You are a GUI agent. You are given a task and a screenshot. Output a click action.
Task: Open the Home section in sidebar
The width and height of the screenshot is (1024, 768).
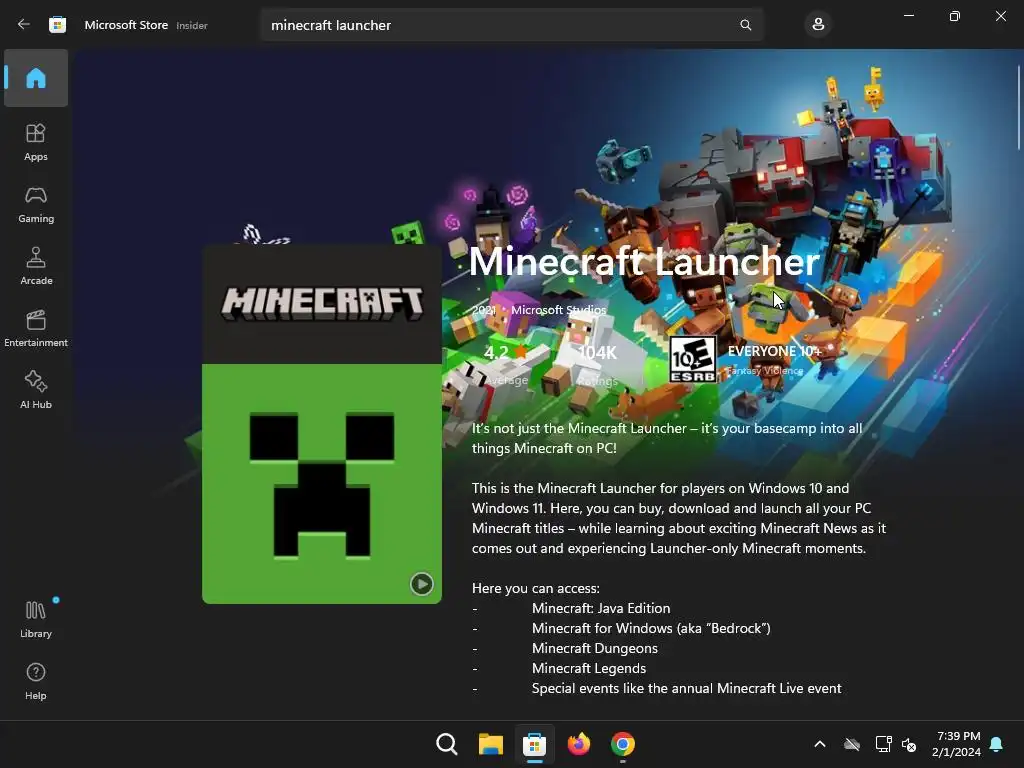pyautogui.click(x=36, y=78)
